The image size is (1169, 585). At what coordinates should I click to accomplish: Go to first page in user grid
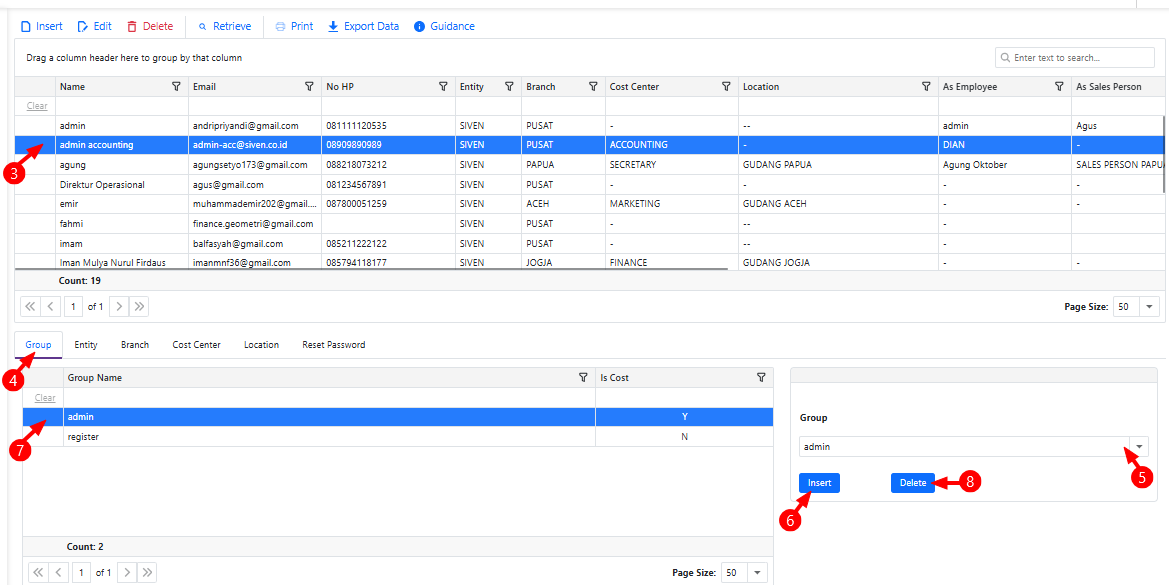30,306
